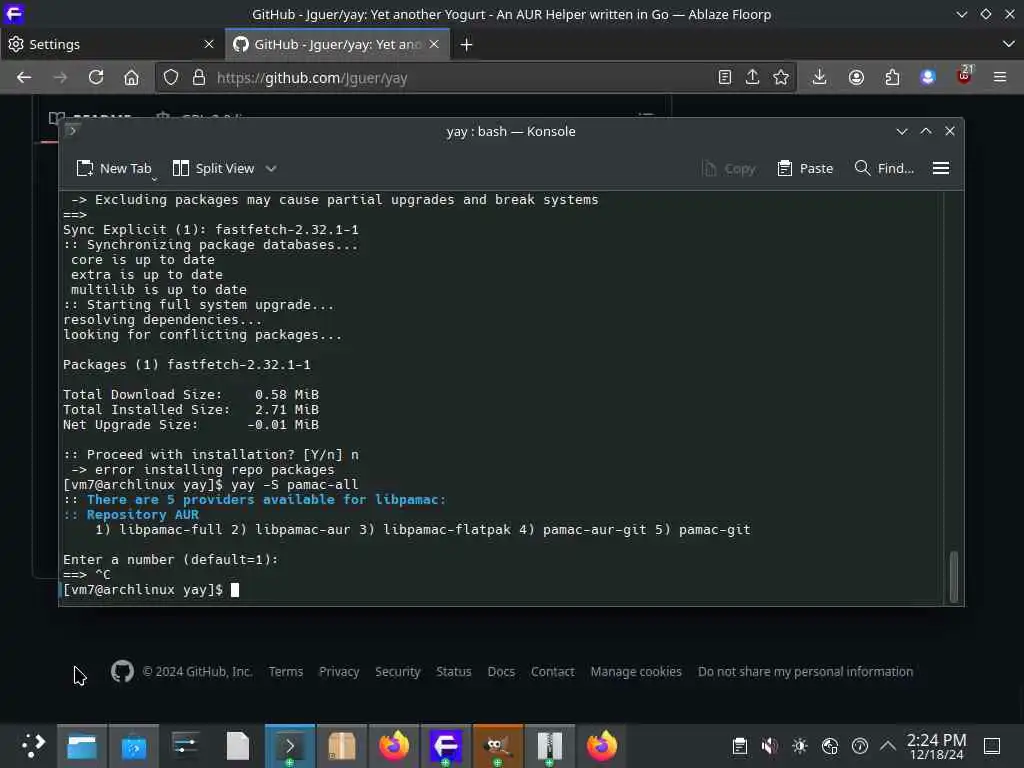Bookmark this page with the star

point(780,78)
